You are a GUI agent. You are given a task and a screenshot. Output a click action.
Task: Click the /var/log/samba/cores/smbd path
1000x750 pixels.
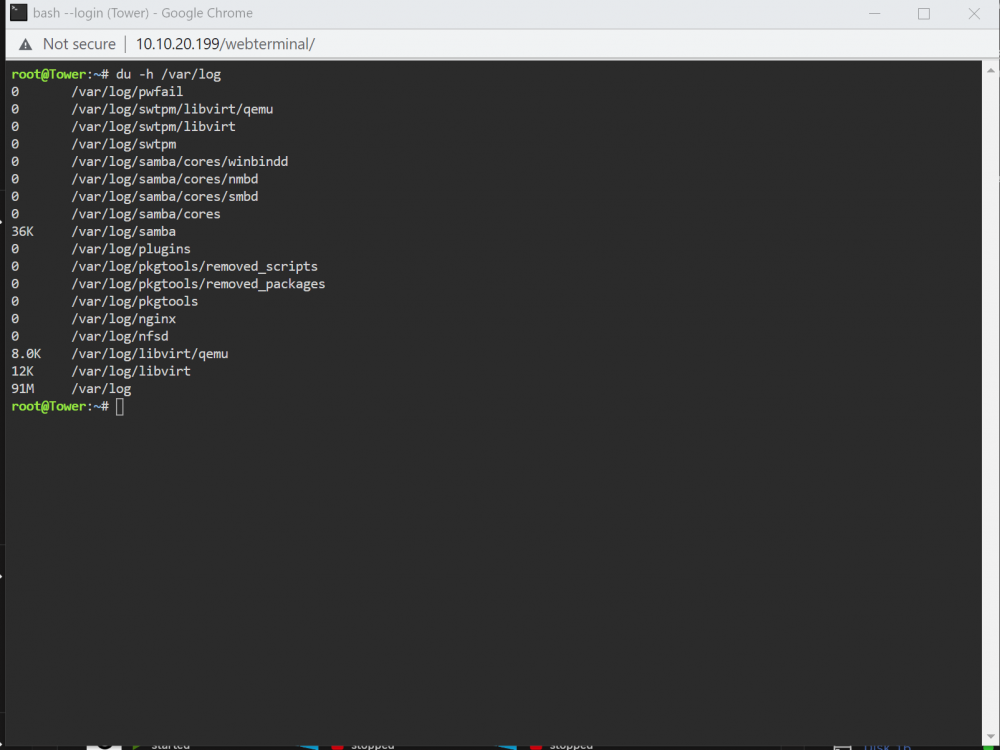(165, 196)
